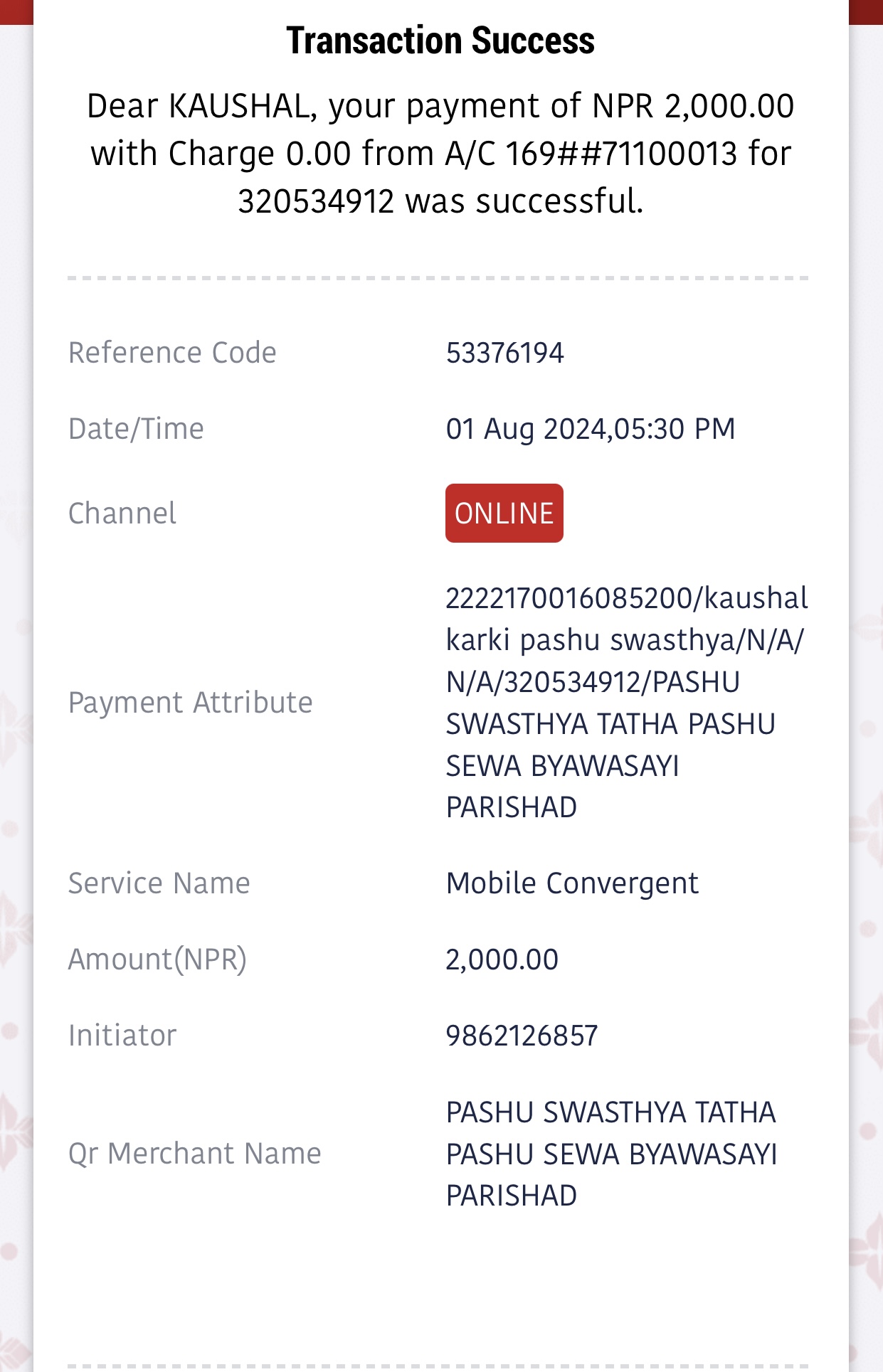Select the Mobile Convergent service name value
This screenshot has width=883, height=1372.
pos(572,883)
